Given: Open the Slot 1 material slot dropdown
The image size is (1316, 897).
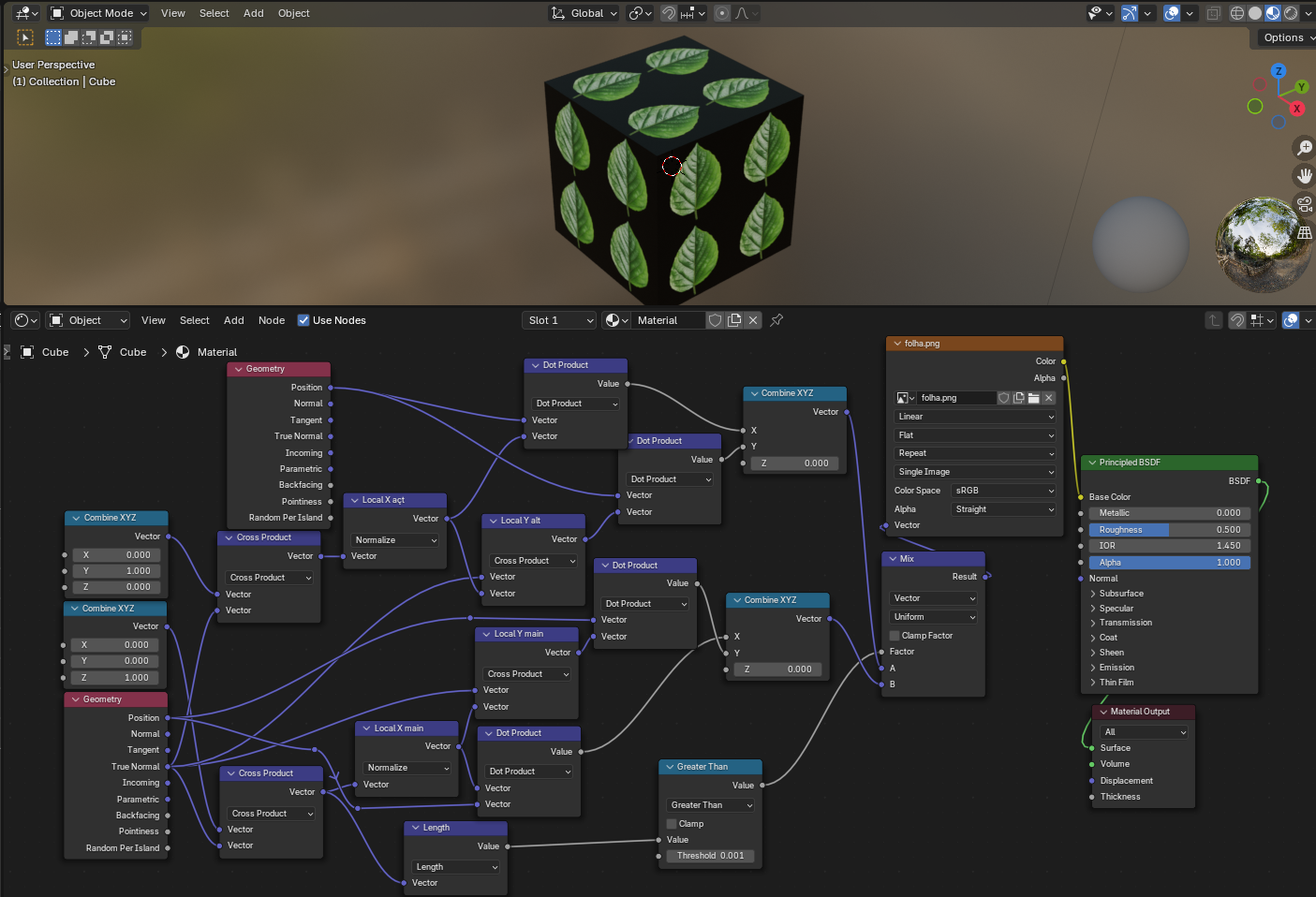Looking at the screenshot, I should pyautogui.click(x=559, y=320).
